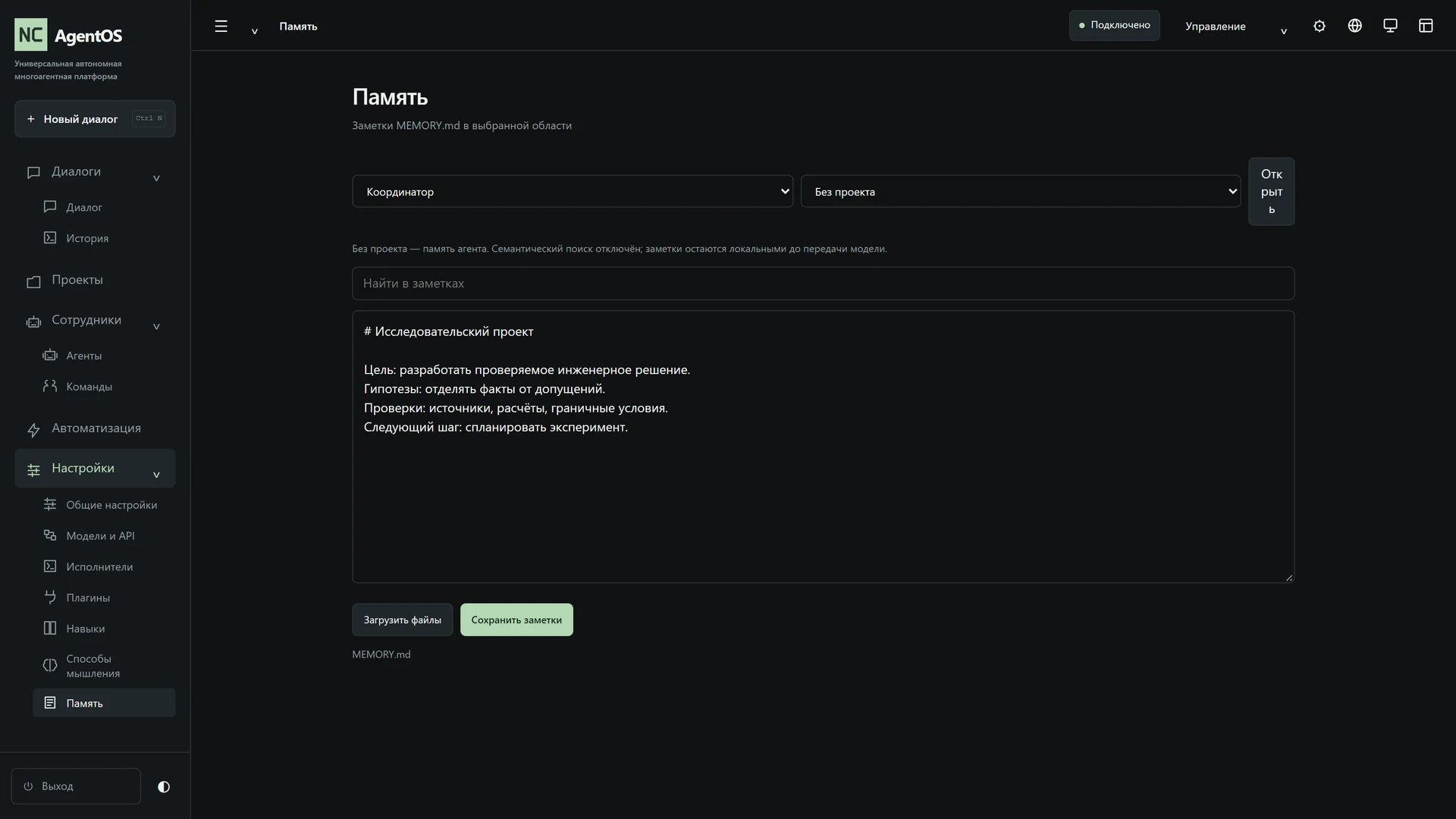Click inside the notes text area
1456x819 pixels.
point(823,447)
